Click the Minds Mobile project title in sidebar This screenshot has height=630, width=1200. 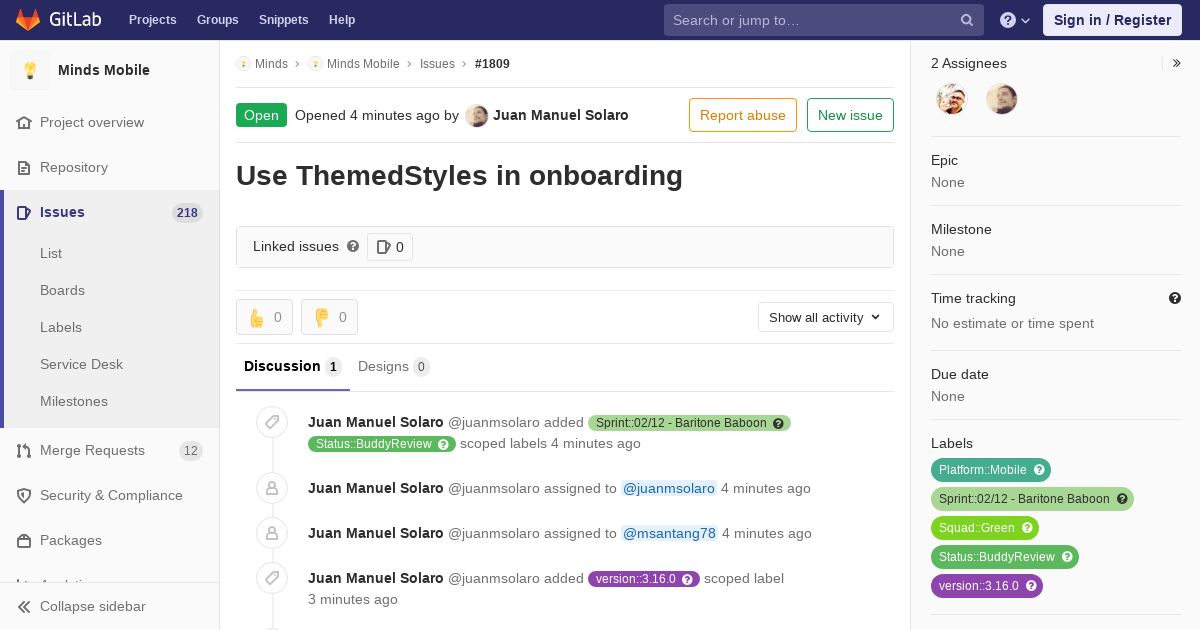104,70
